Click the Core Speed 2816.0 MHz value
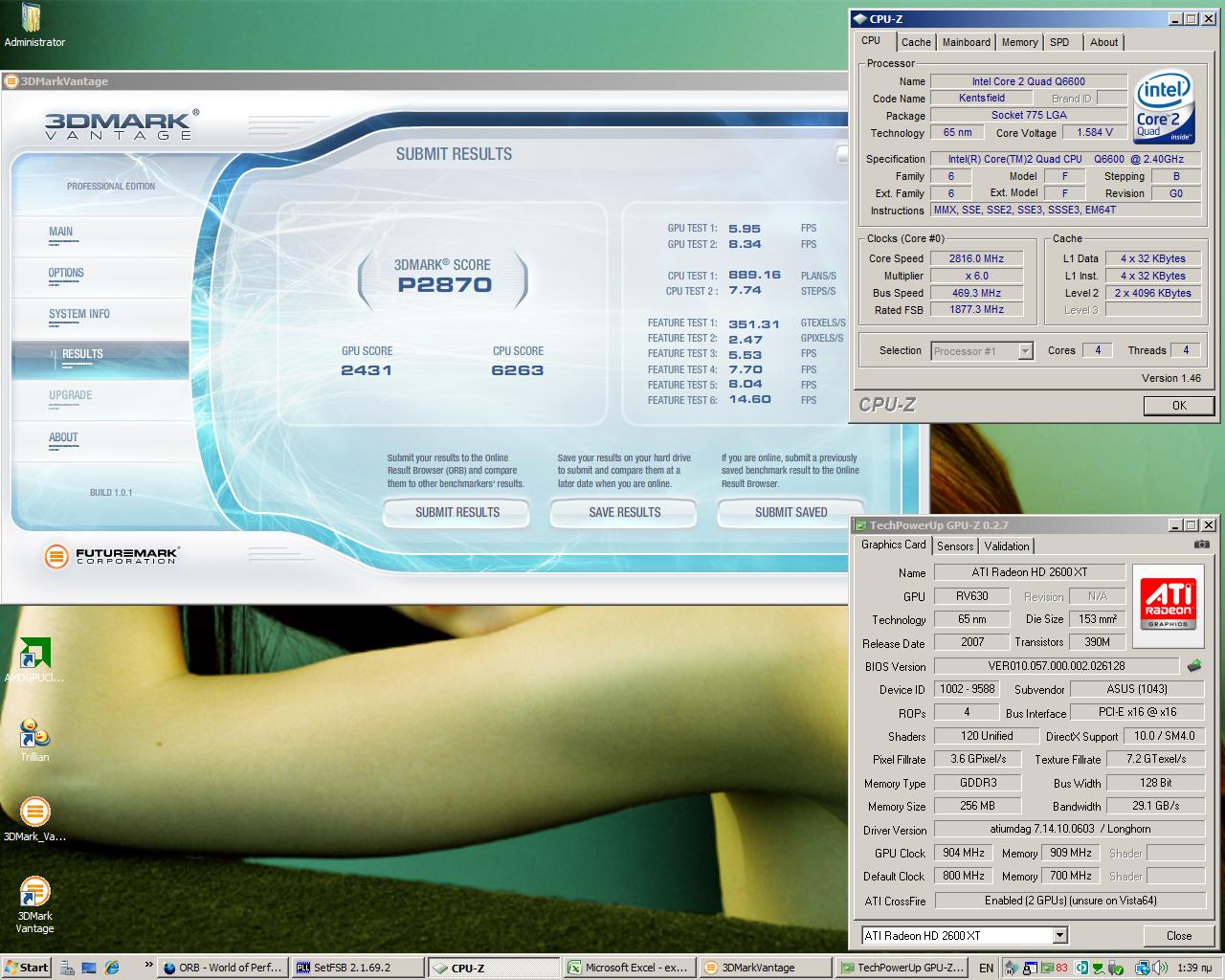Screen dimensions: 1225x980 pos(977,258)
